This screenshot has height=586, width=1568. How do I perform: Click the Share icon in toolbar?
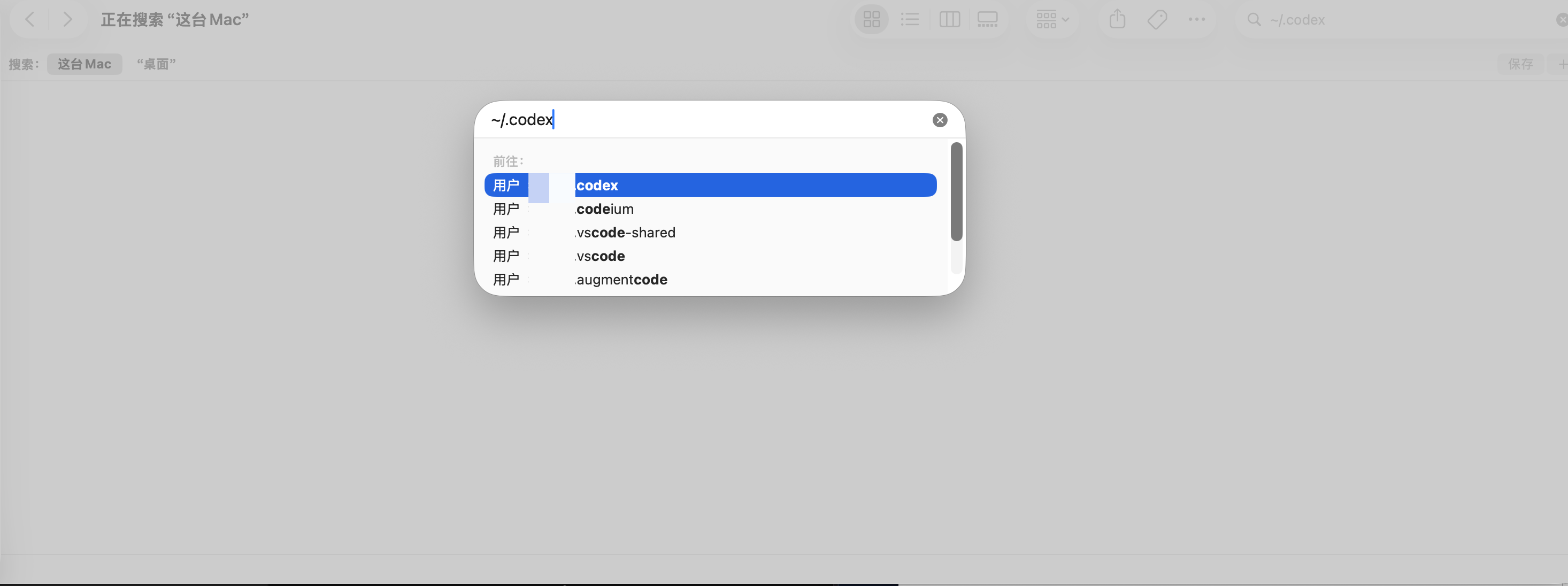tap(1117, 19)
